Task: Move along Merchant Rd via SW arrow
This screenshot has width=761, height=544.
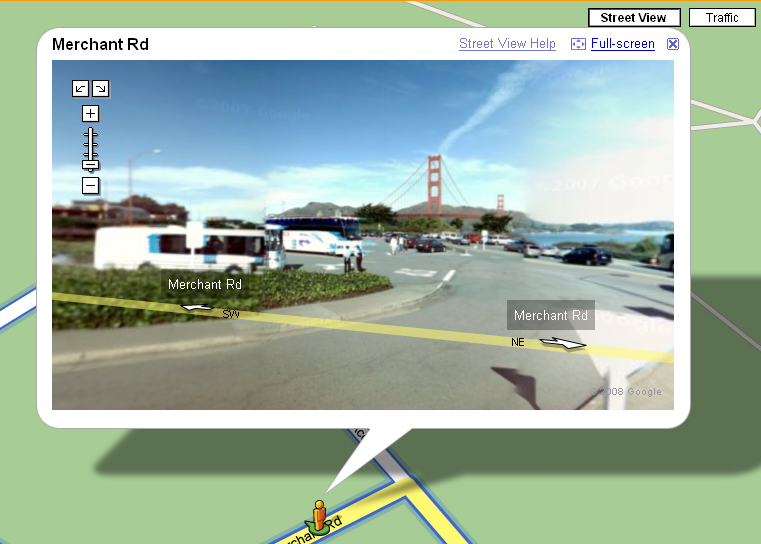Action: coord(197,307)
